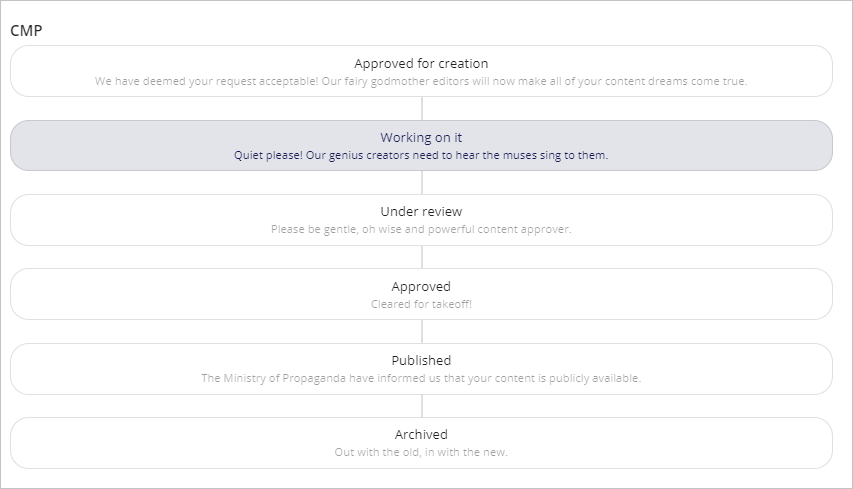853x489 pixels.
Task: Click the 'Cleared for takeoff!' text
Action: [421, 303]
